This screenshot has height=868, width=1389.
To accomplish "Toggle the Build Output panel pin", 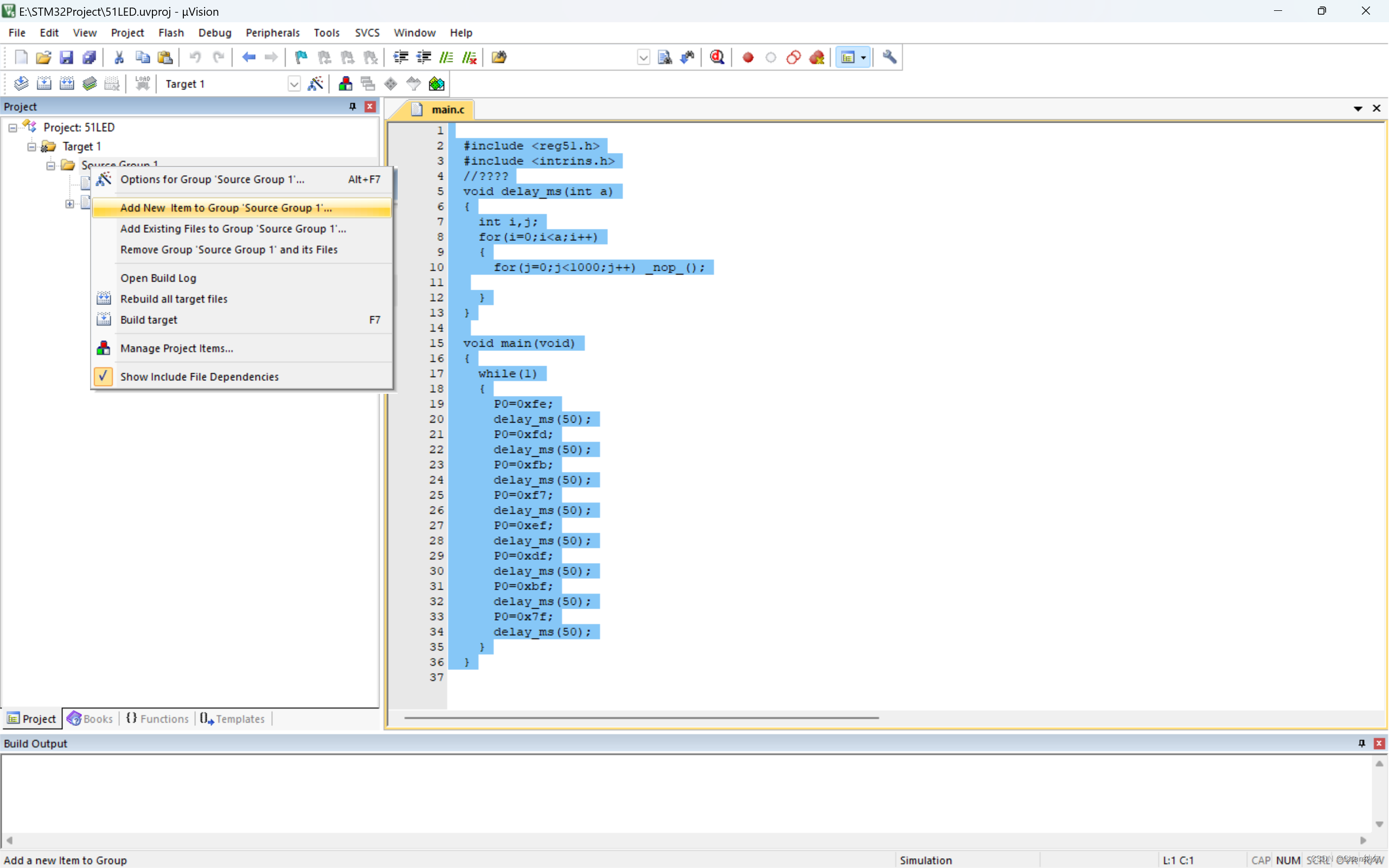I will point(1361,743).
